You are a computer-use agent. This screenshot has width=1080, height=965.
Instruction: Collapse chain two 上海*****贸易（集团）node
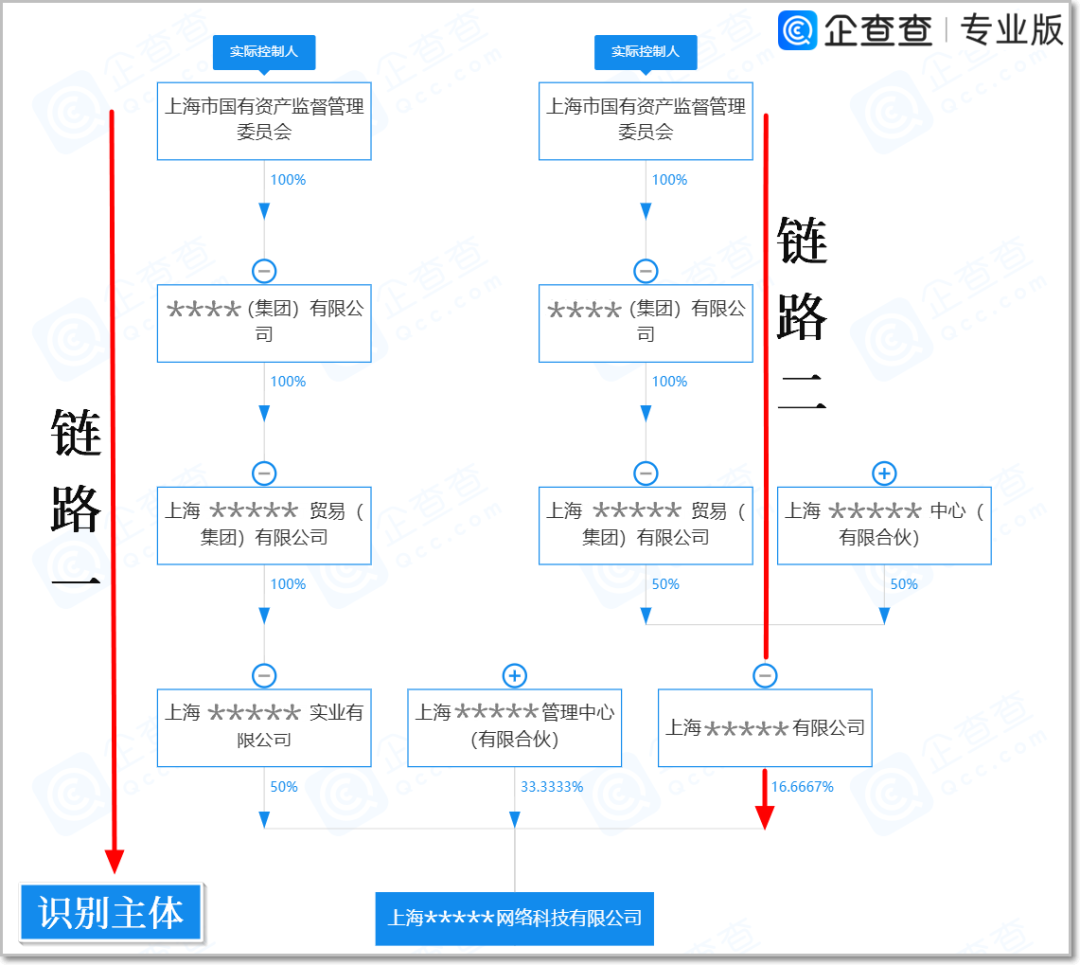646,473
